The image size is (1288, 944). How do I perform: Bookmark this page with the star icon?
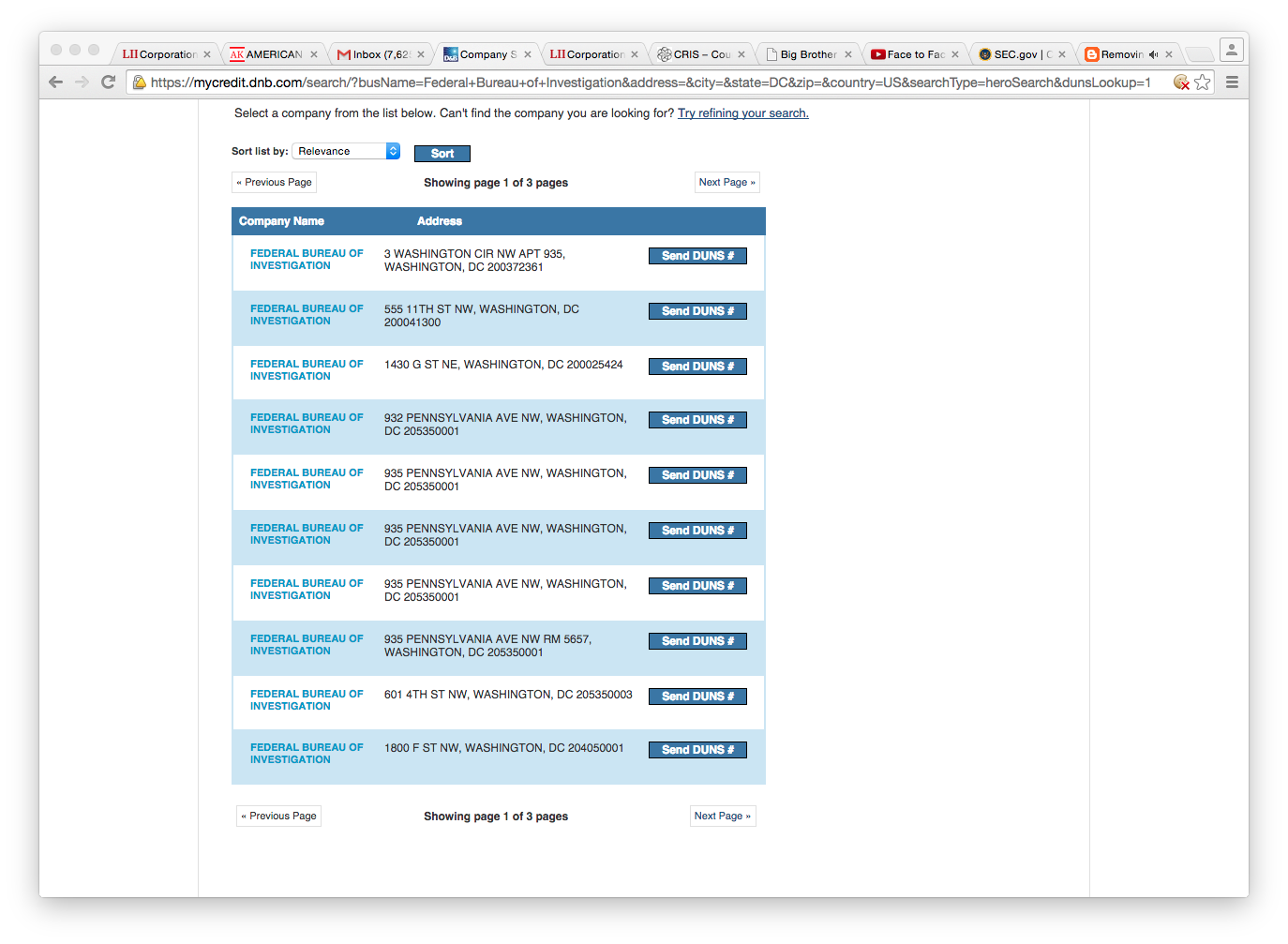click(1203, 82)
